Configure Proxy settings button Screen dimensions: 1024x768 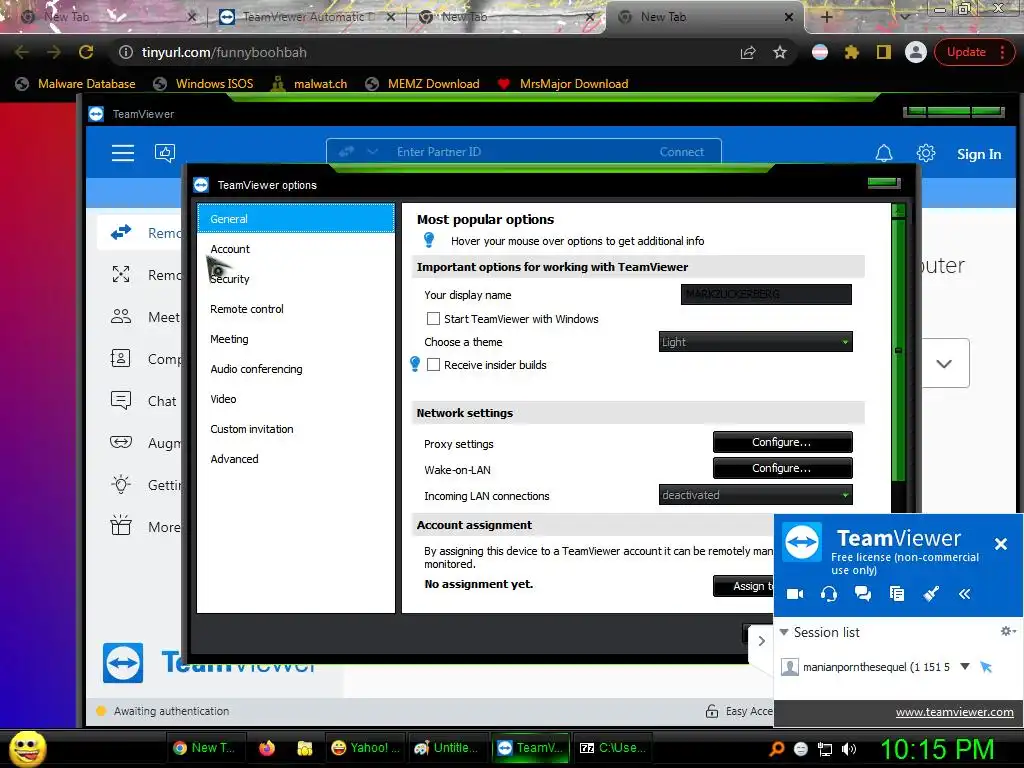[x=782, y=442]
